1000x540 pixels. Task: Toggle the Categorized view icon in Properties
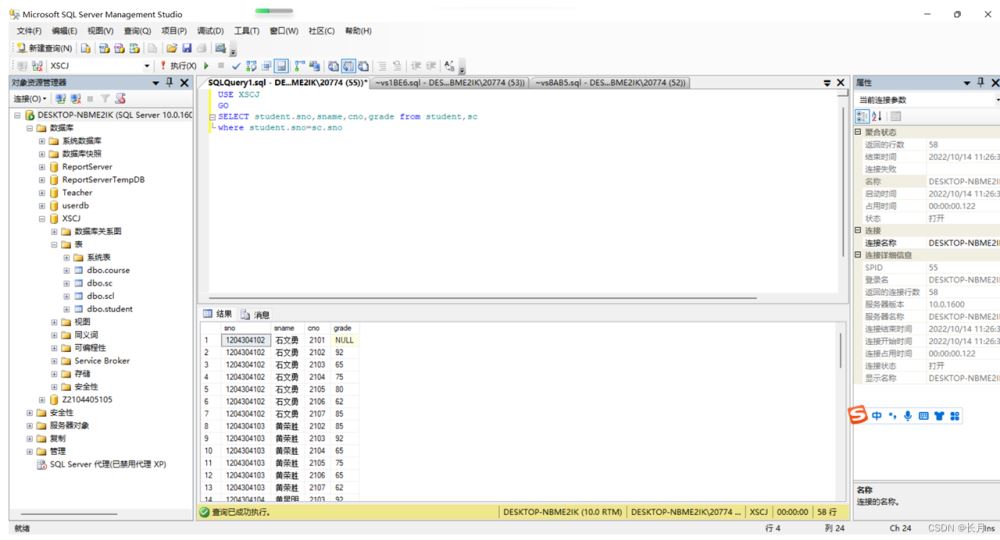863,117
